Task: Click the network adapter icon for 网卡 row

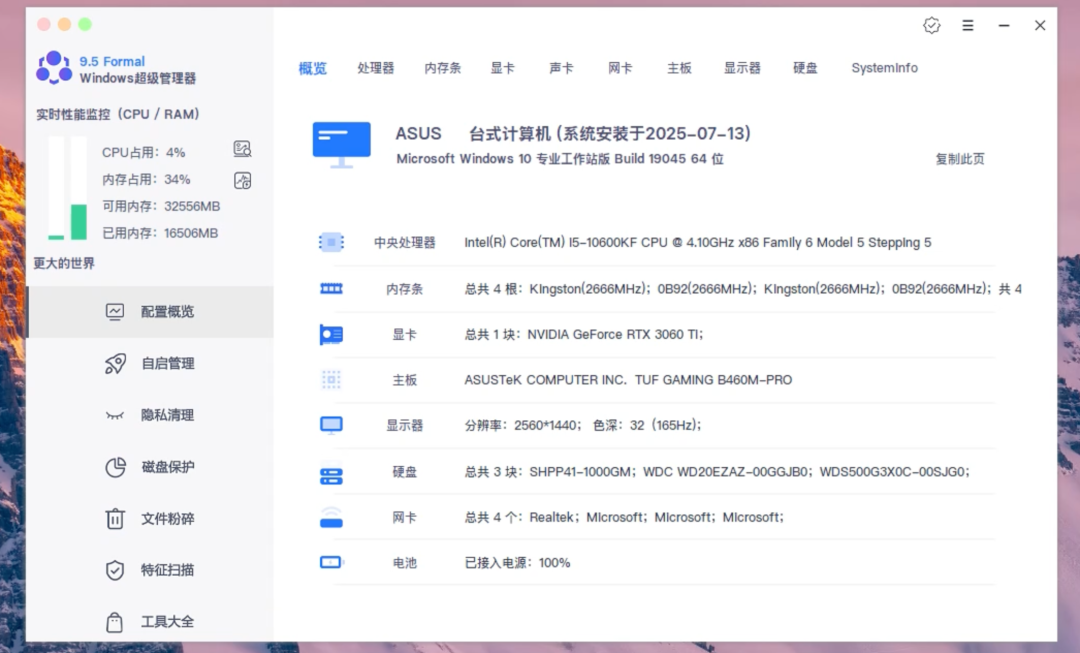Action: click(x=331, y=517)
